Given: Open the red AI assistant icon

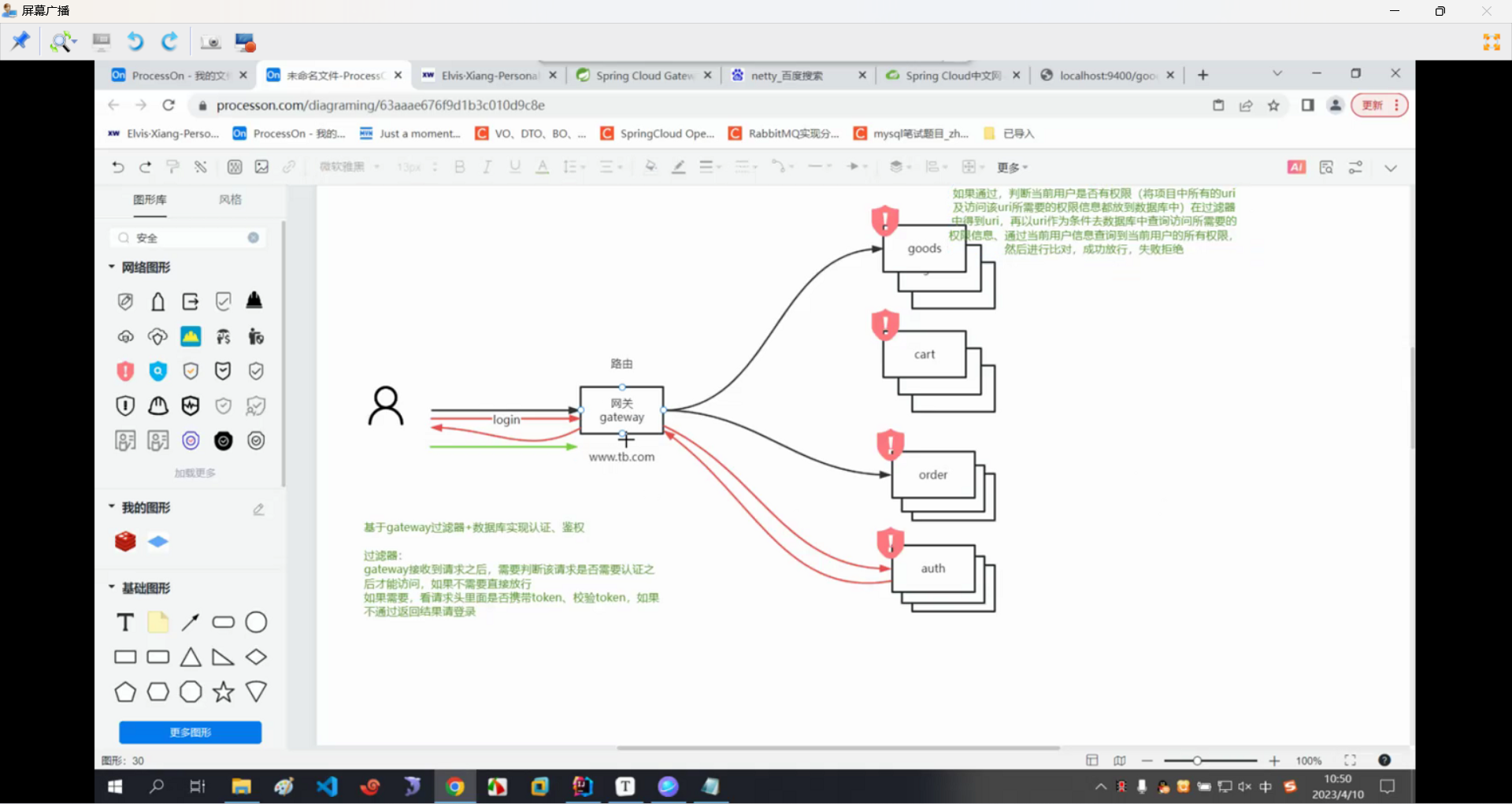Looking at the screenshot, I should (1296, 167).
